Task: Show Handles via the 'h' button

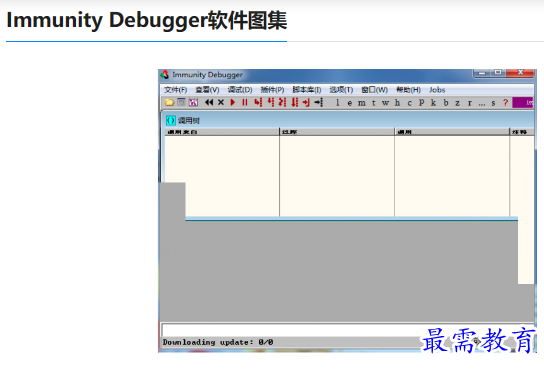Action: click(x=398, y=103)
